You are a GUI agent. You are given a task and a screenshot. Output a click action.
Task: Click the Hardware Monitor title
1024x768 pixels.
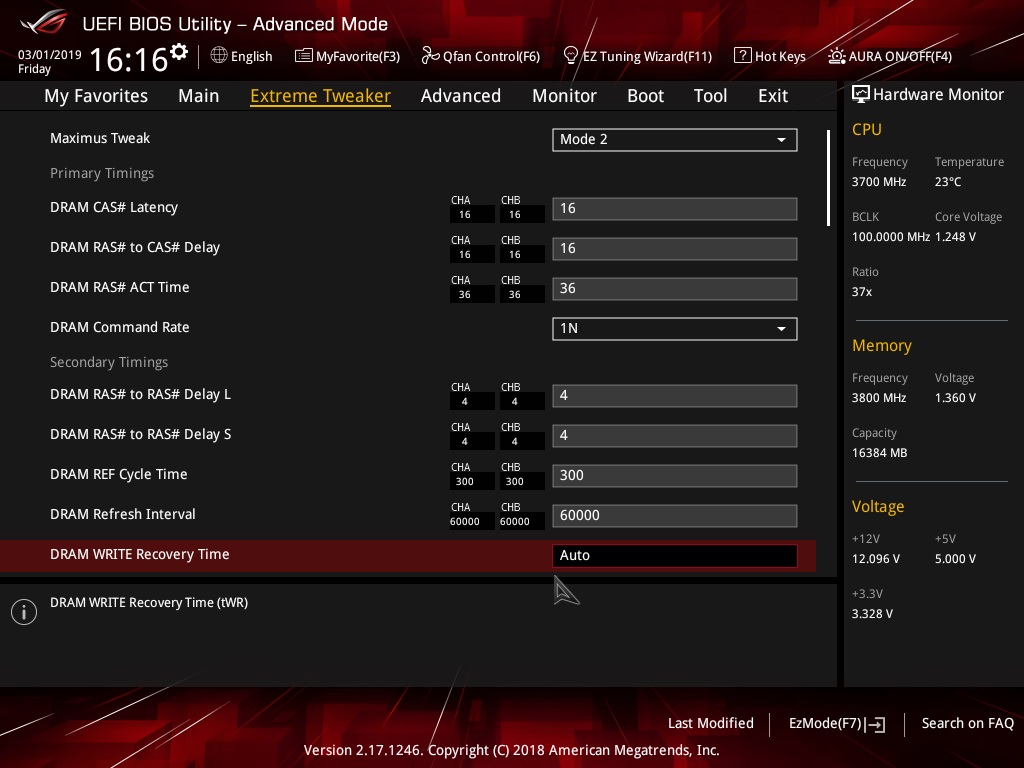pyautogui.click(x=938, y=95)
